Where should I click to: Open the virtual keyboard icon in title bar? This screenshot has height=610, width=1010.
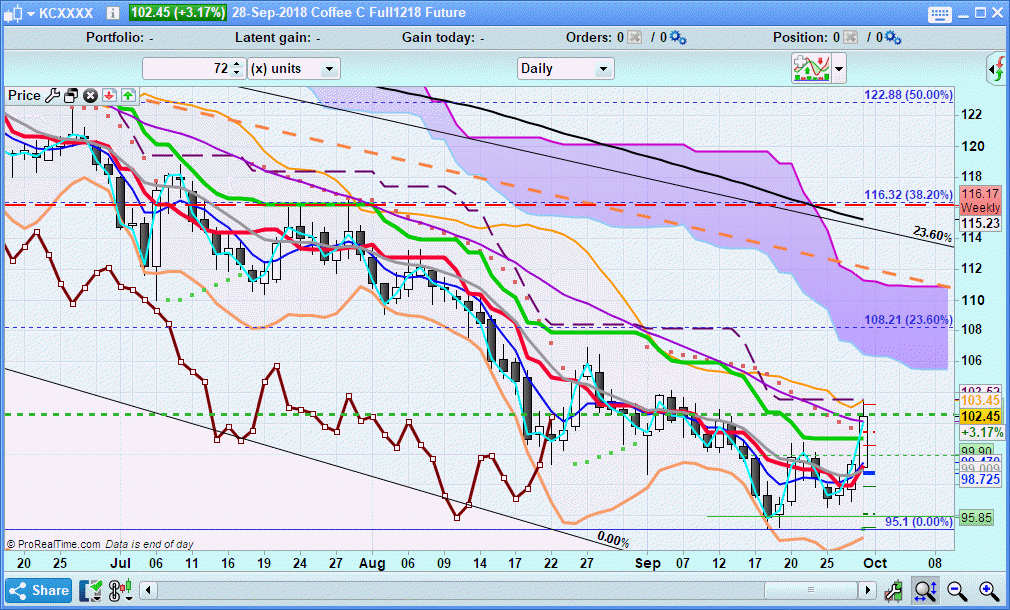click(940, 14)
